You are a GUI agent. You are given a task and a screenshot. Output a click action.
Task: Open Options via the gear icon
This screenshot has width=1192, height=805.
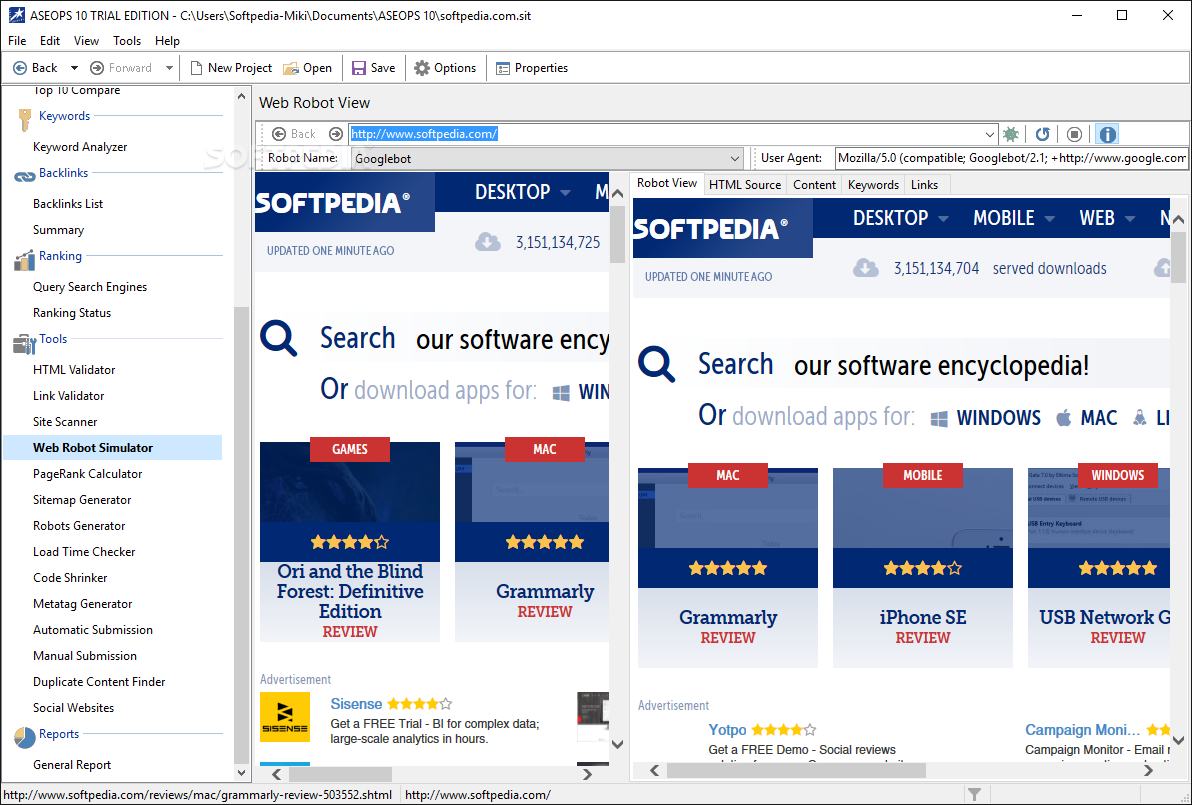tap(421, 68)
